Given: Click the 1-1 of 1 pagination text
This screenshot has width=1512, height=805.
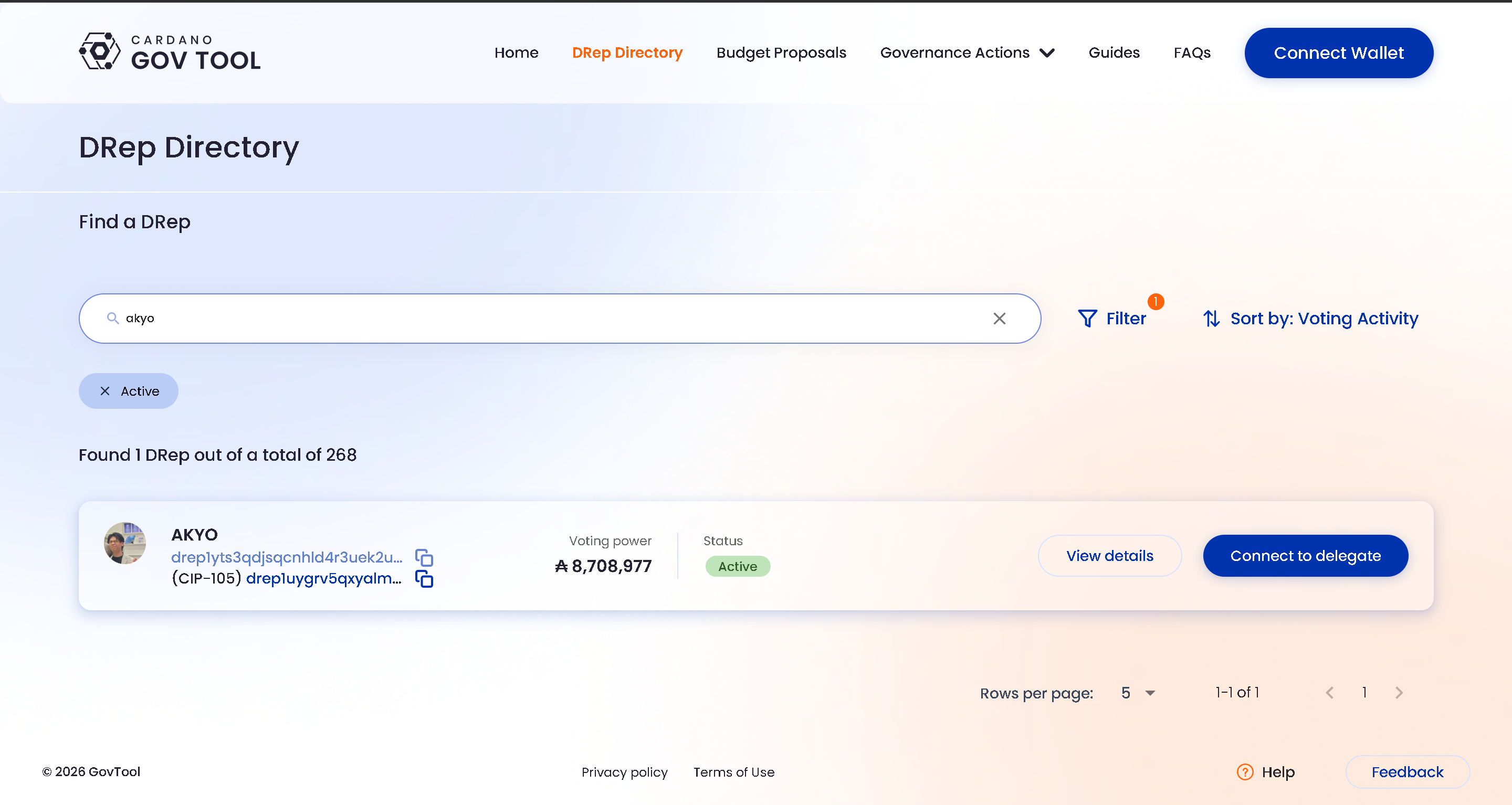Looking at the screenshot, I should click(x=1237, y=693).
